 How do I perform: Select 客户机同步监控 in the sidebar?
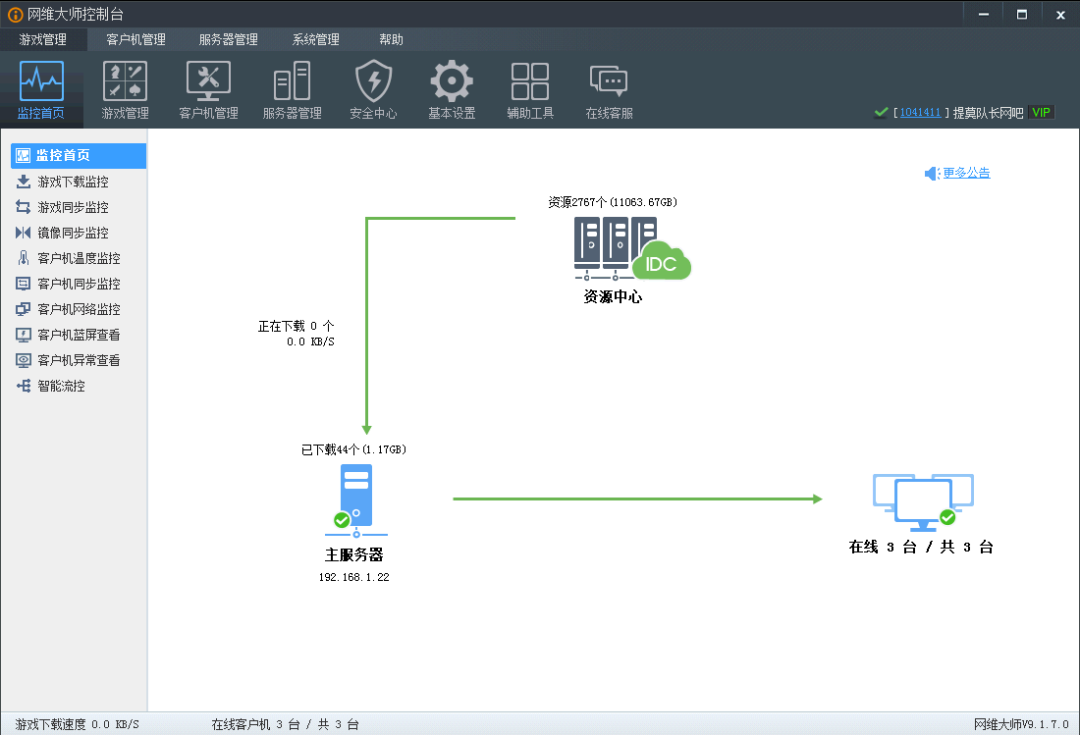79,284
